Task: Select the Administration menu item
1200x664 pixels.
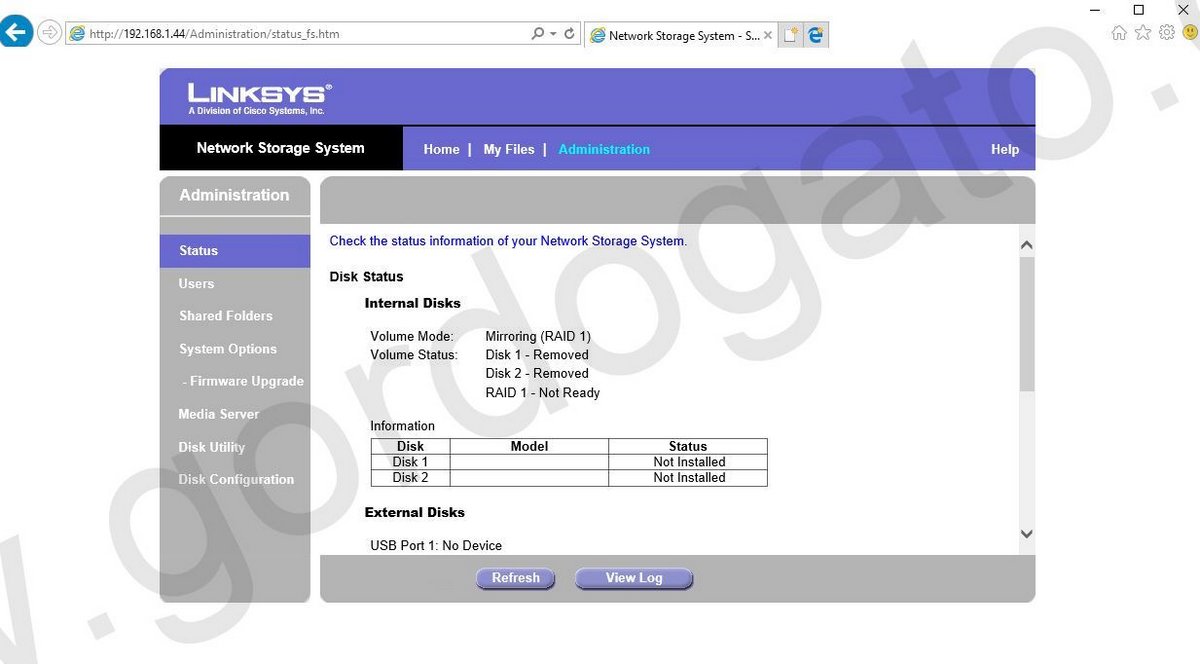Action: tap(603, 149)
